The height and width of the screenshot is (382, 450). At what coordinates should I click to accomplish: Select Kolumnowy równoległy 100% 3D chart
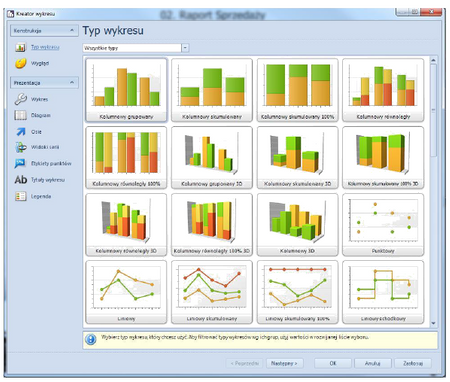click(x=212, y=225)
